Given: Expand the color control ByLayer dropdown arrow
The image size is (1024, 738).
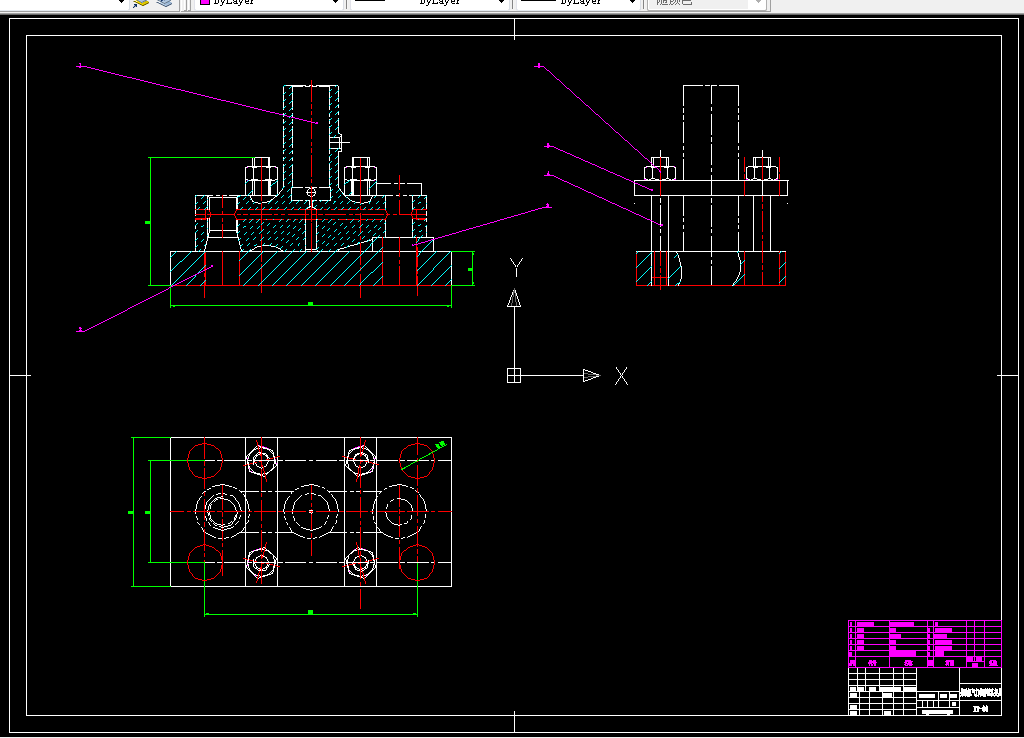Looking at the screenshot, I should 335,3.
